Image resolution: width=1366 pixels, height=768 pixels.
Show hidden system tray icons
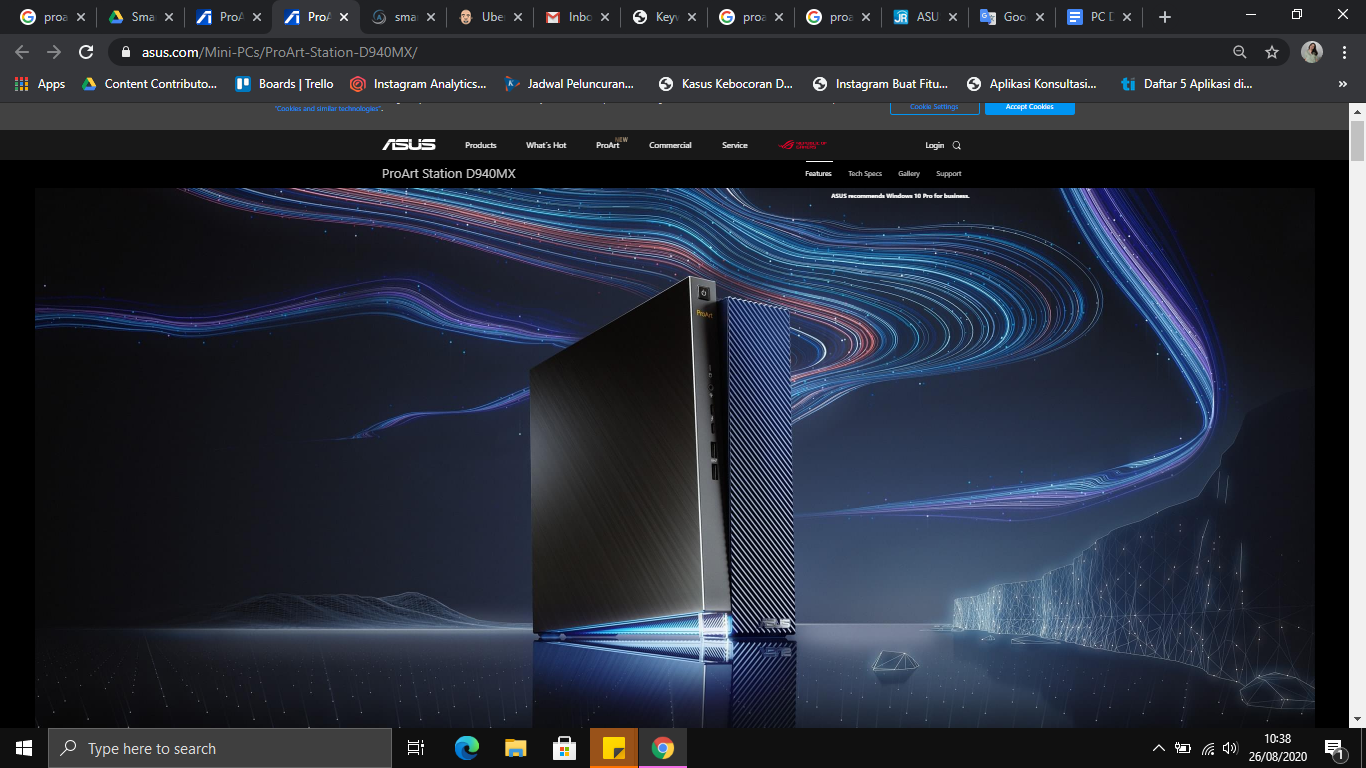pyautogui.click(x=1159, y=748)
